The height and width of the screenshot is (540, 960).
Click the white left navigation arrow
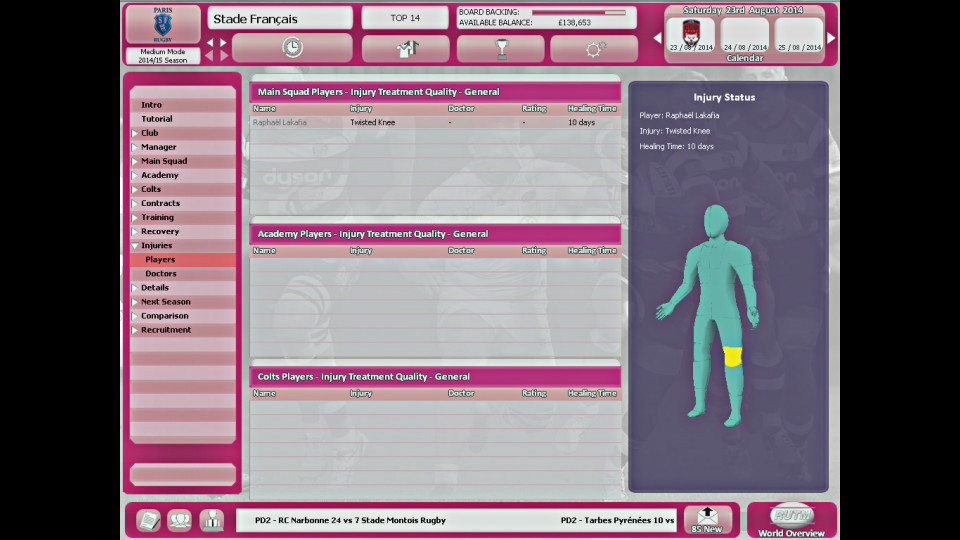[x=210, y=43]
